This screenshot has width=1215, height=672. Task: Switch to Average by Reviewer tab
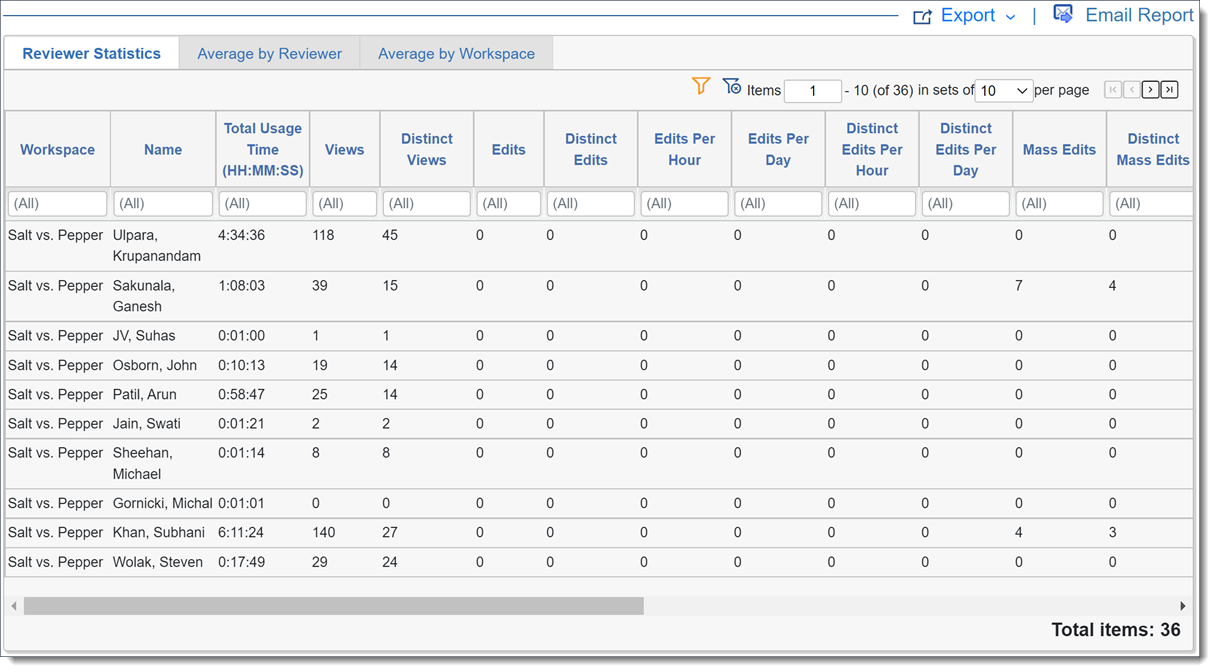tap(269, 54)
